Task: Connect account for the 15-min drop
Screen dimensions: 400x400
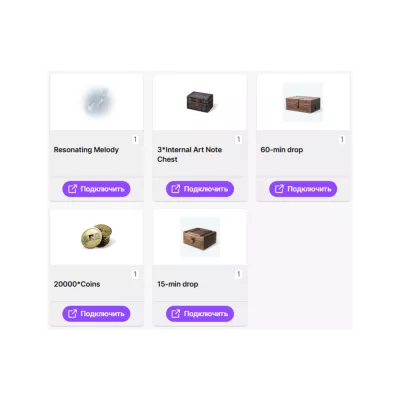Action: point(200,314)
